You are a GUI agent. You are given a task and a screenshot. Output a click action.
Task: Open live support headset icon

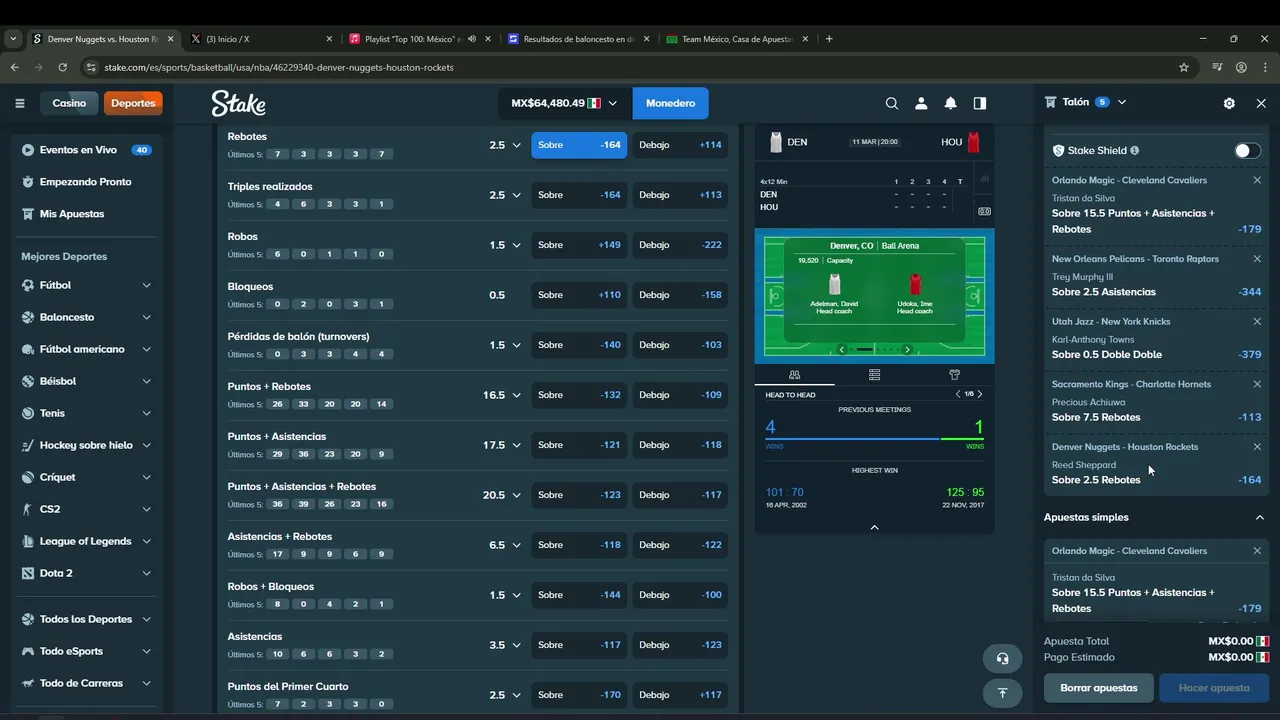coord(1002,658)
